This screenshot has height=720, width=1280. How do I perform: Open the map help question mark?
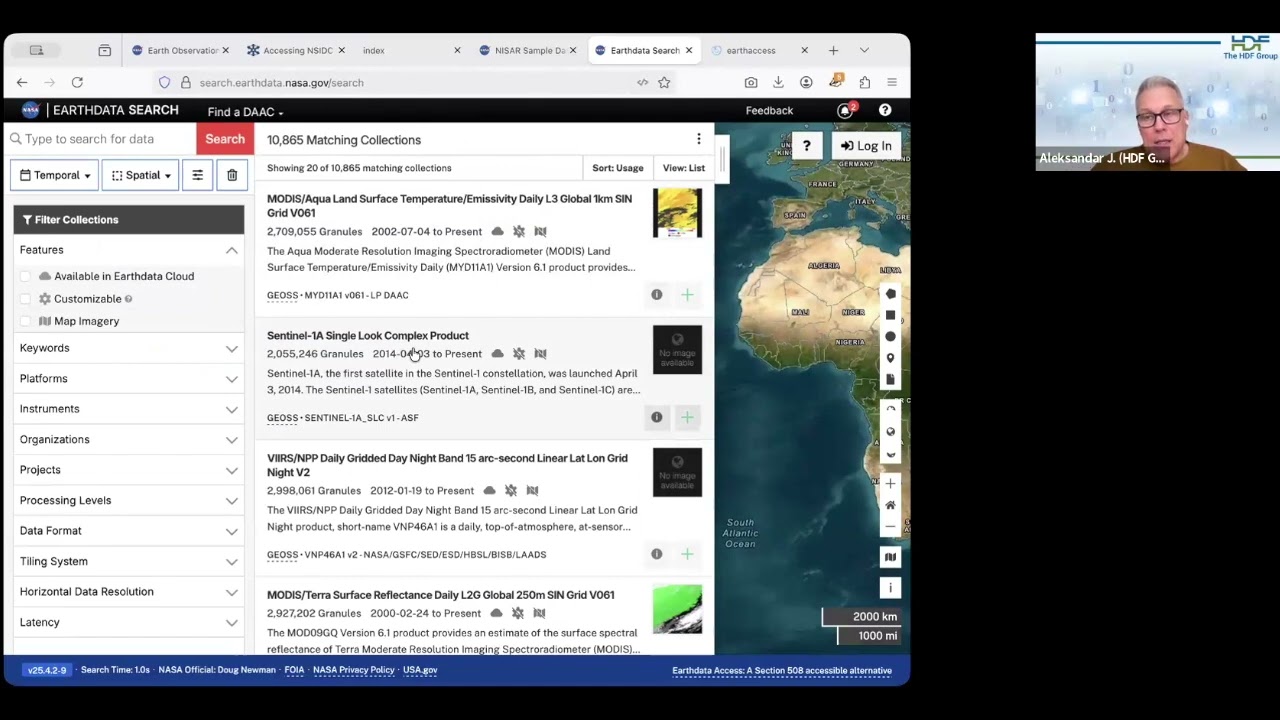point(806,146)
